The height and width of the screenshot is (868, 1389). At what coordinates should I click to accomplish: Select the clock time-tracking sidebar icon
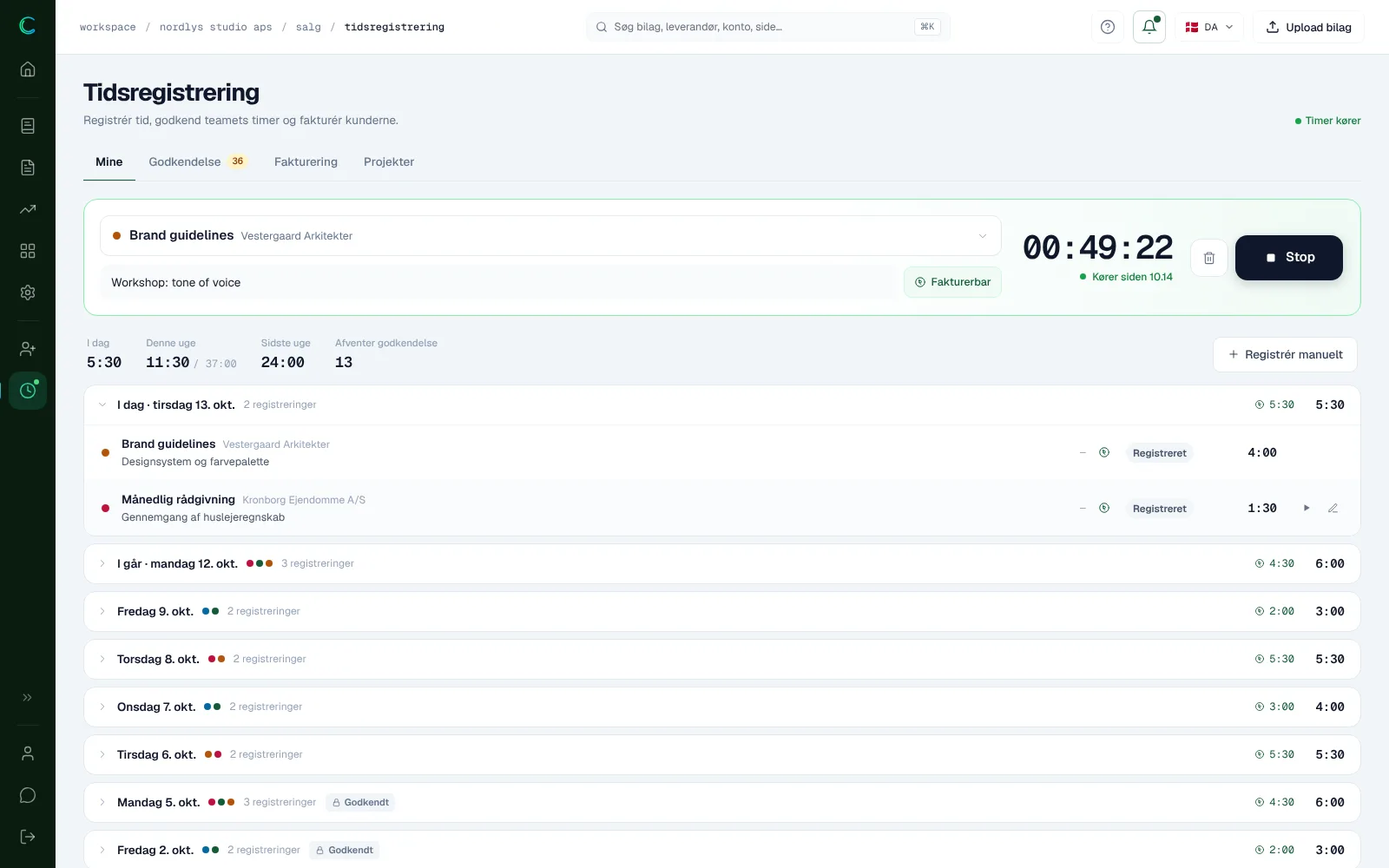[x=28, y=391]
